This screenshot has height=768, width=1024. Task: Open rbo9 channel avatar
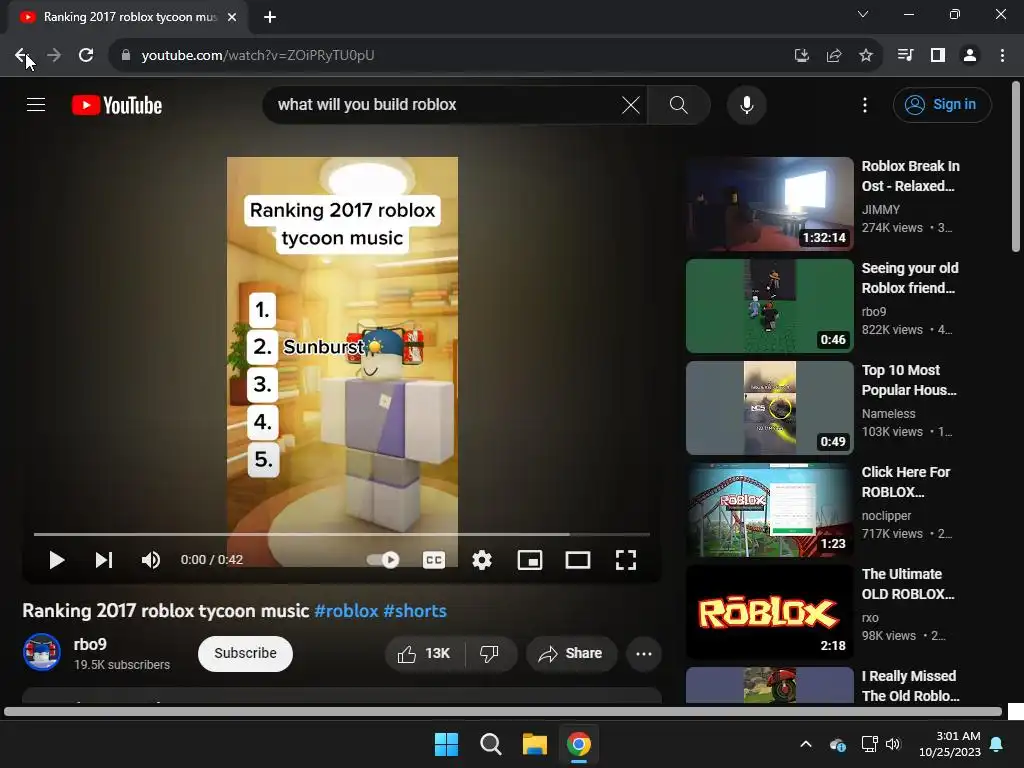[42, 652]
